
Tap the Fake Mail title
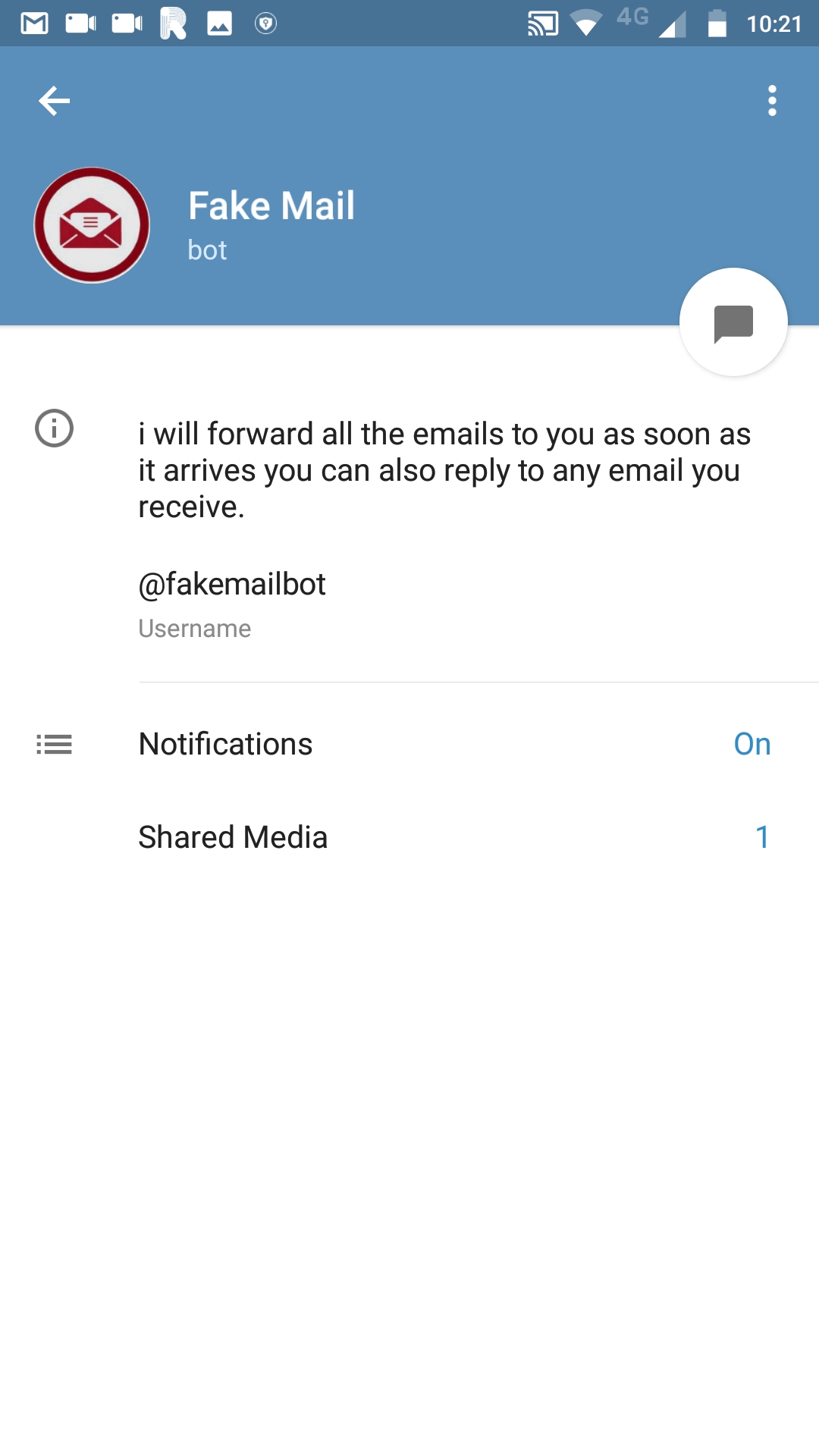(x=271, y=206)
